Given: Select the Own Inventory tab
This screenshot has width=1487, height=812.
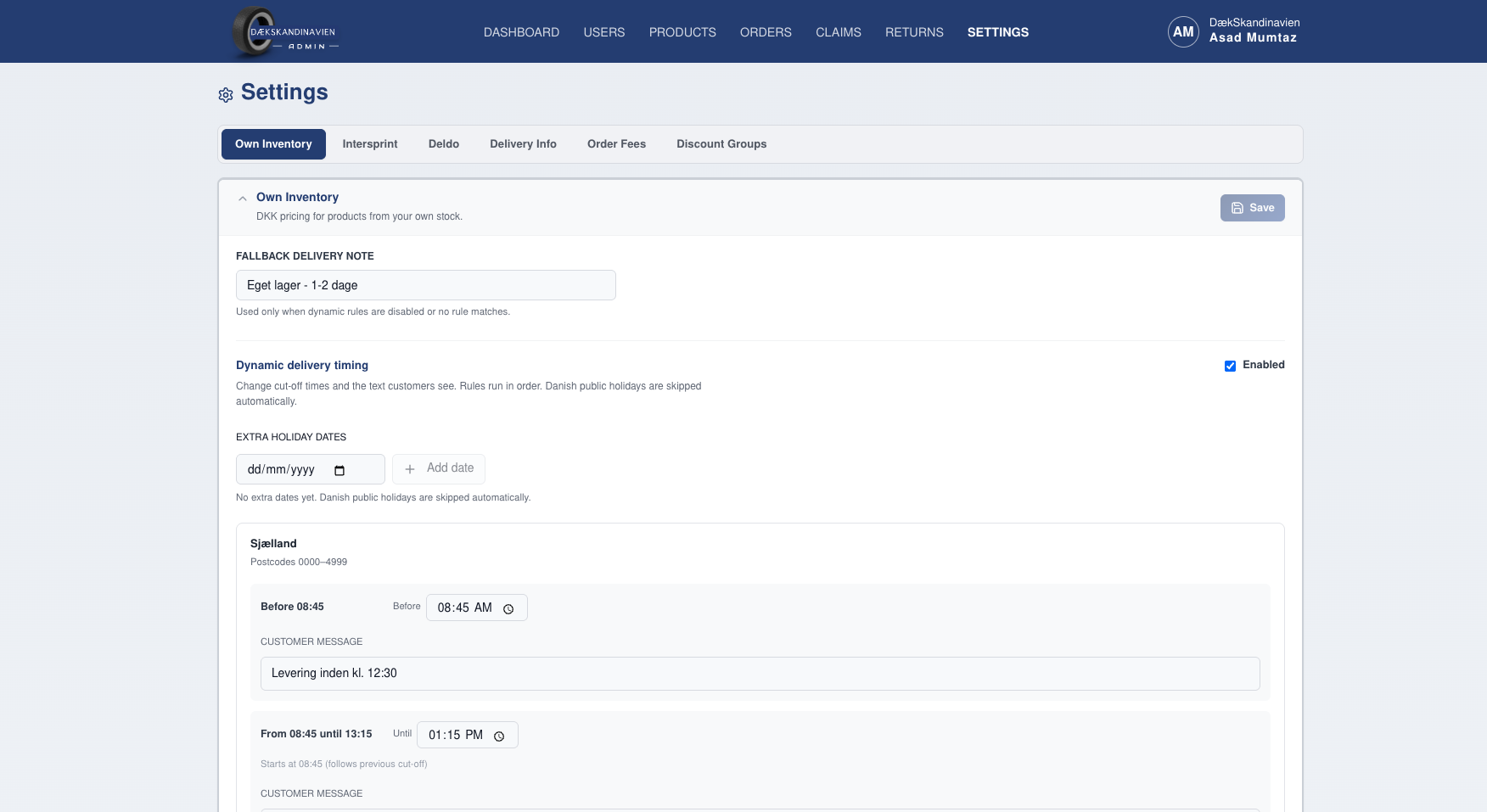Looking at the screenshot, I should pyautogui.click(x=273, y=144).
